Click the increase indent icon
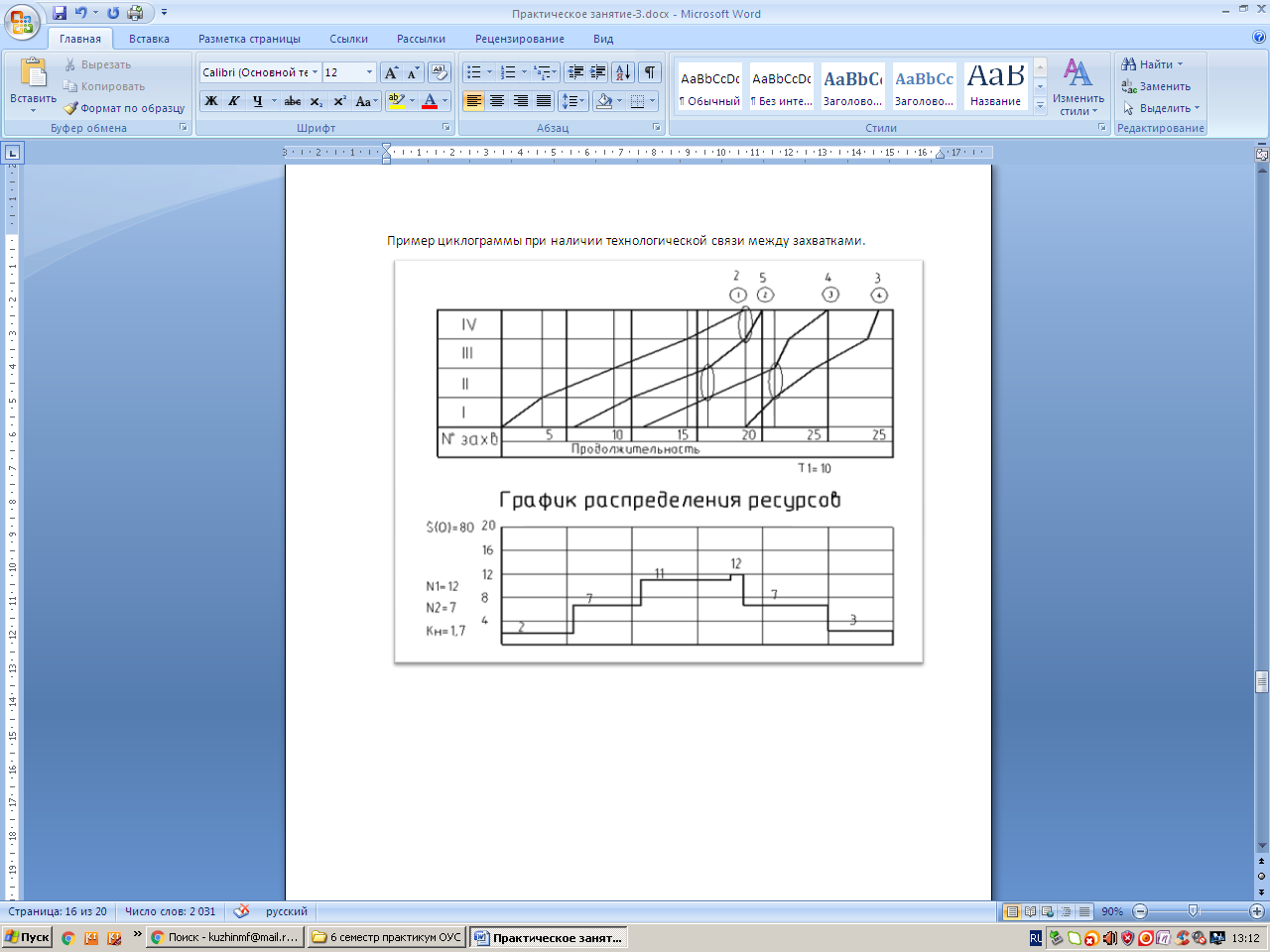Screen dimensions: 1270x952 pyautogui.click(x=598, y=72)
